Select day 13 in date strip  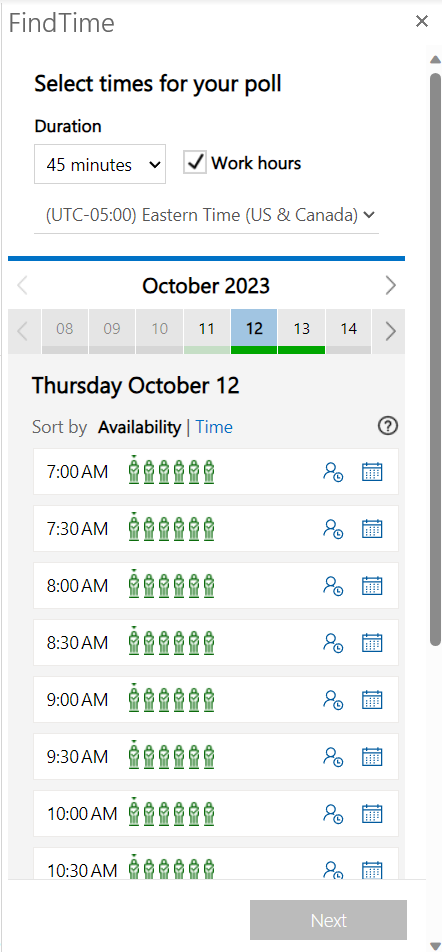click(x=302, y=332)
